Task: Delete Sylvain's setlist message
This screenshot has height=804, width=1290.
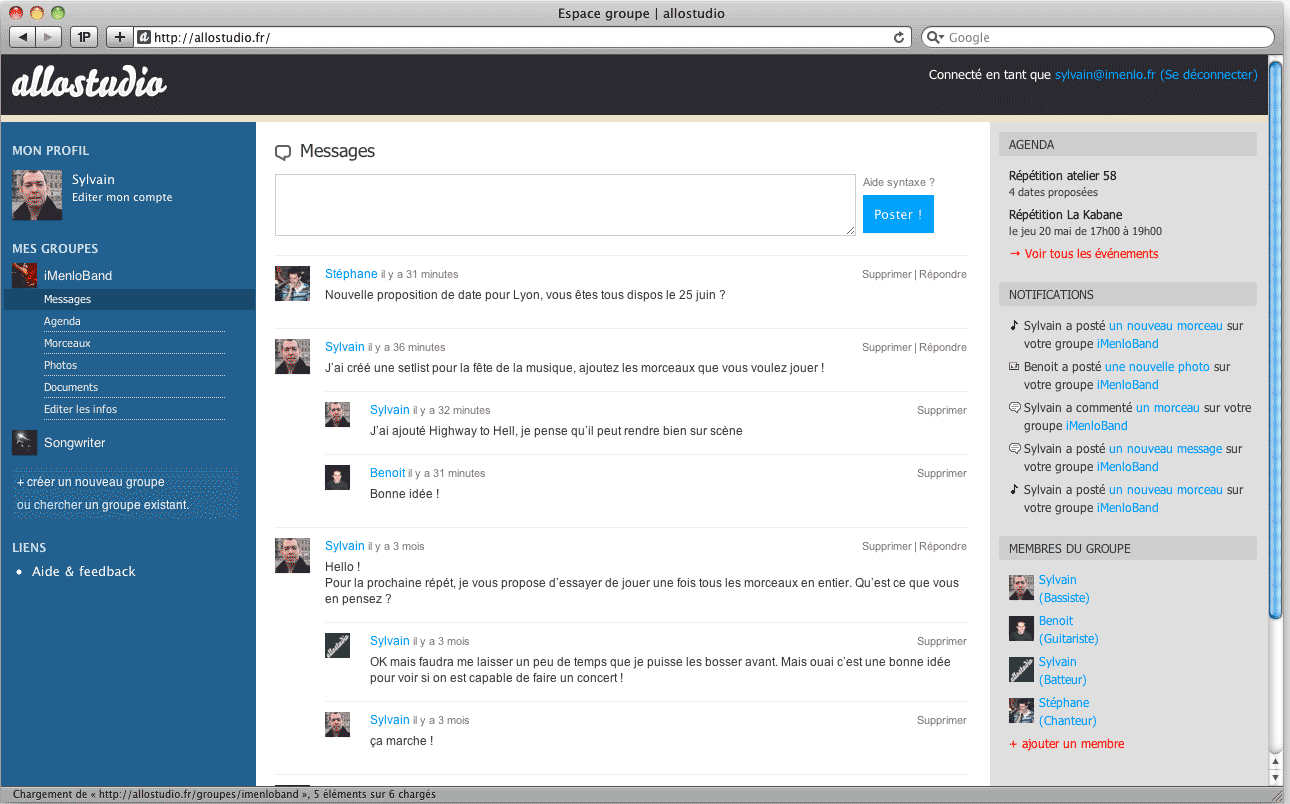Action: tap(887, 347)
